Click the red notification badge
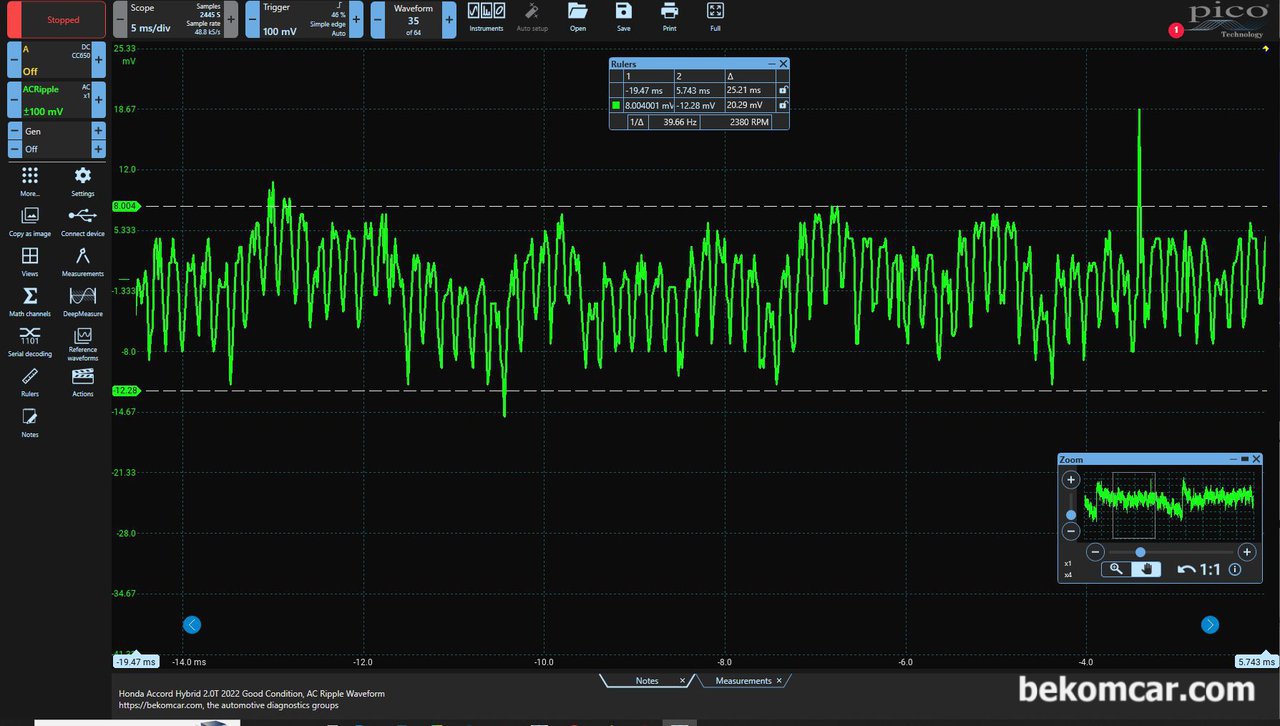Screen dimensions: 1280x726 pos(1175,30)
